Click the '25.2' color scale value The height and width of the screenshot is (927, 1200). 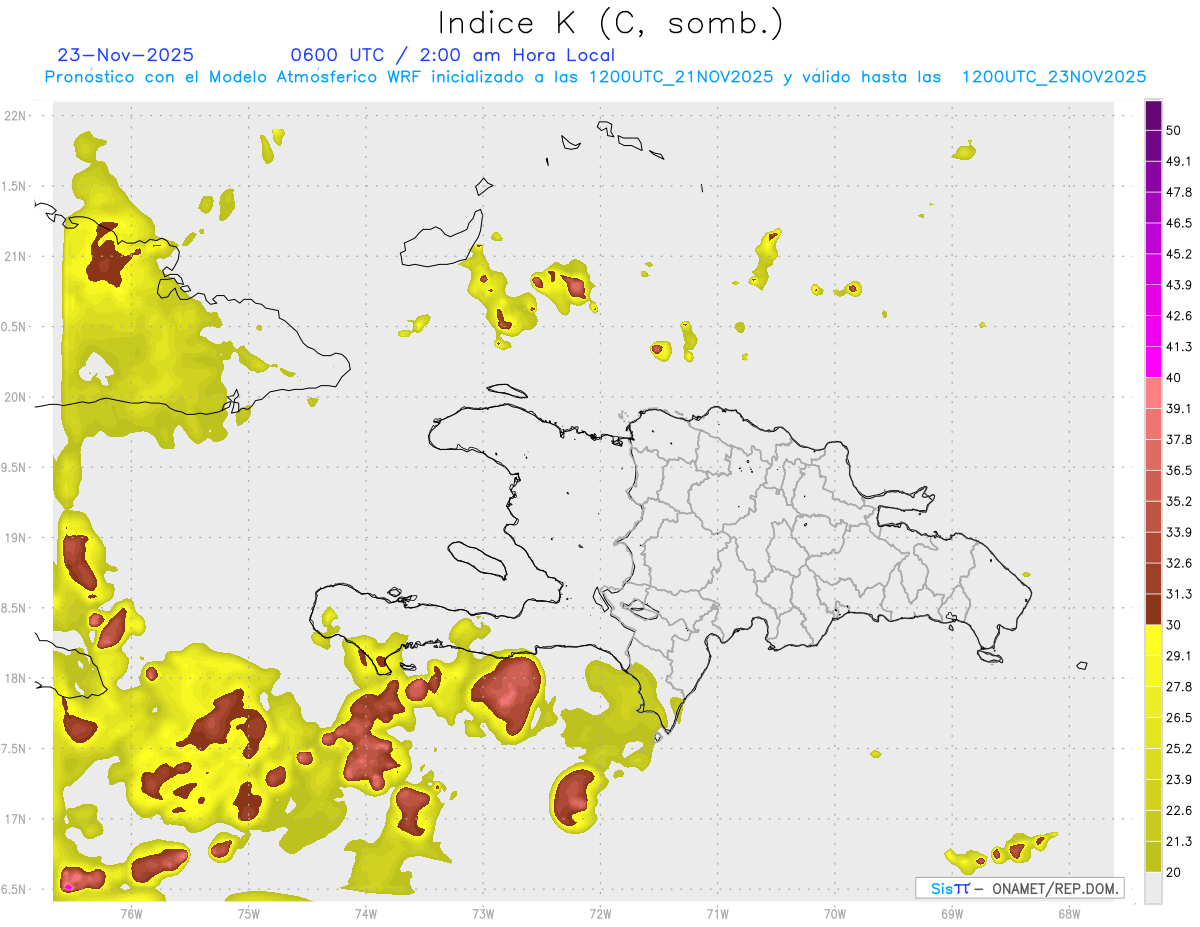click(x=1179, y=749)
